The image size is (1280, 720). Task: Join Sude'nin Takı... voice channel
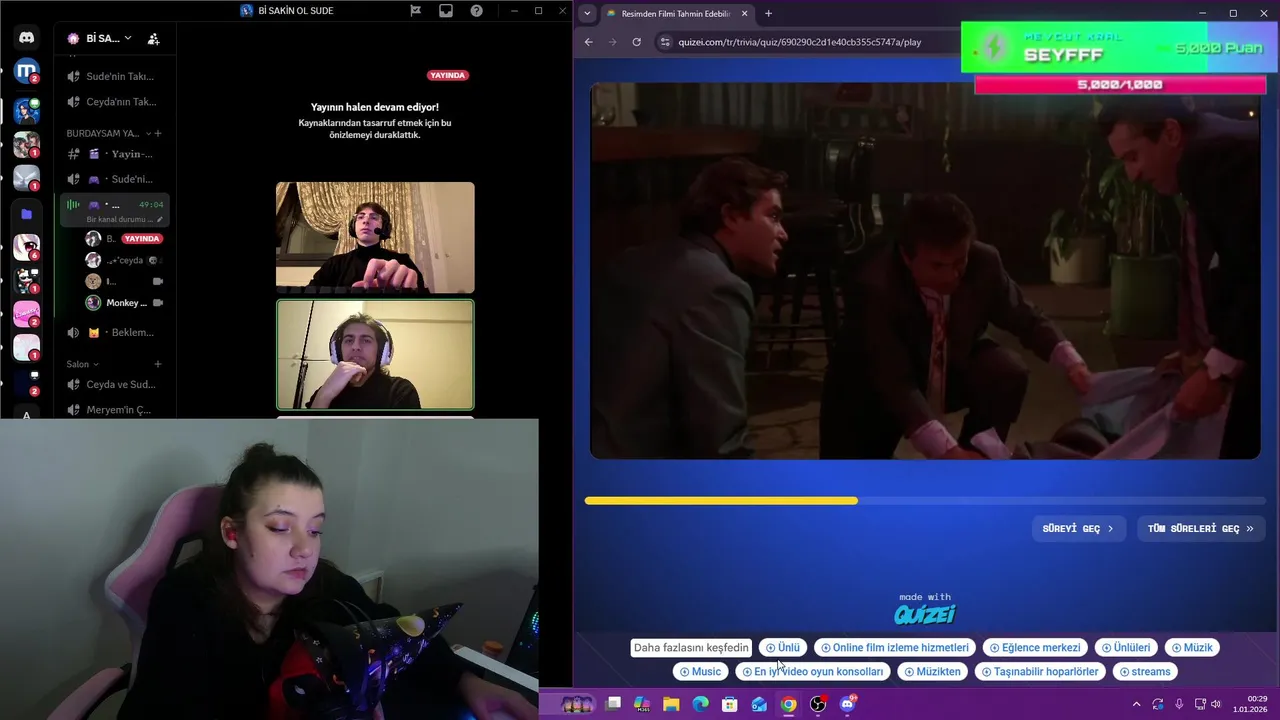115,76
